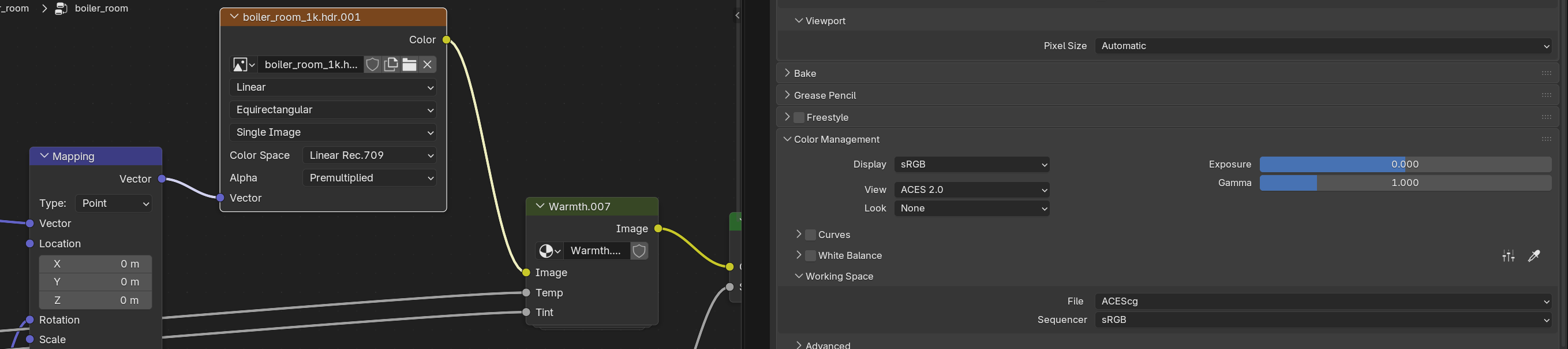1568x349 pixels.
Task: Click boiler_room world icon in breadcrumb
Action: click(x=61, y=9)
